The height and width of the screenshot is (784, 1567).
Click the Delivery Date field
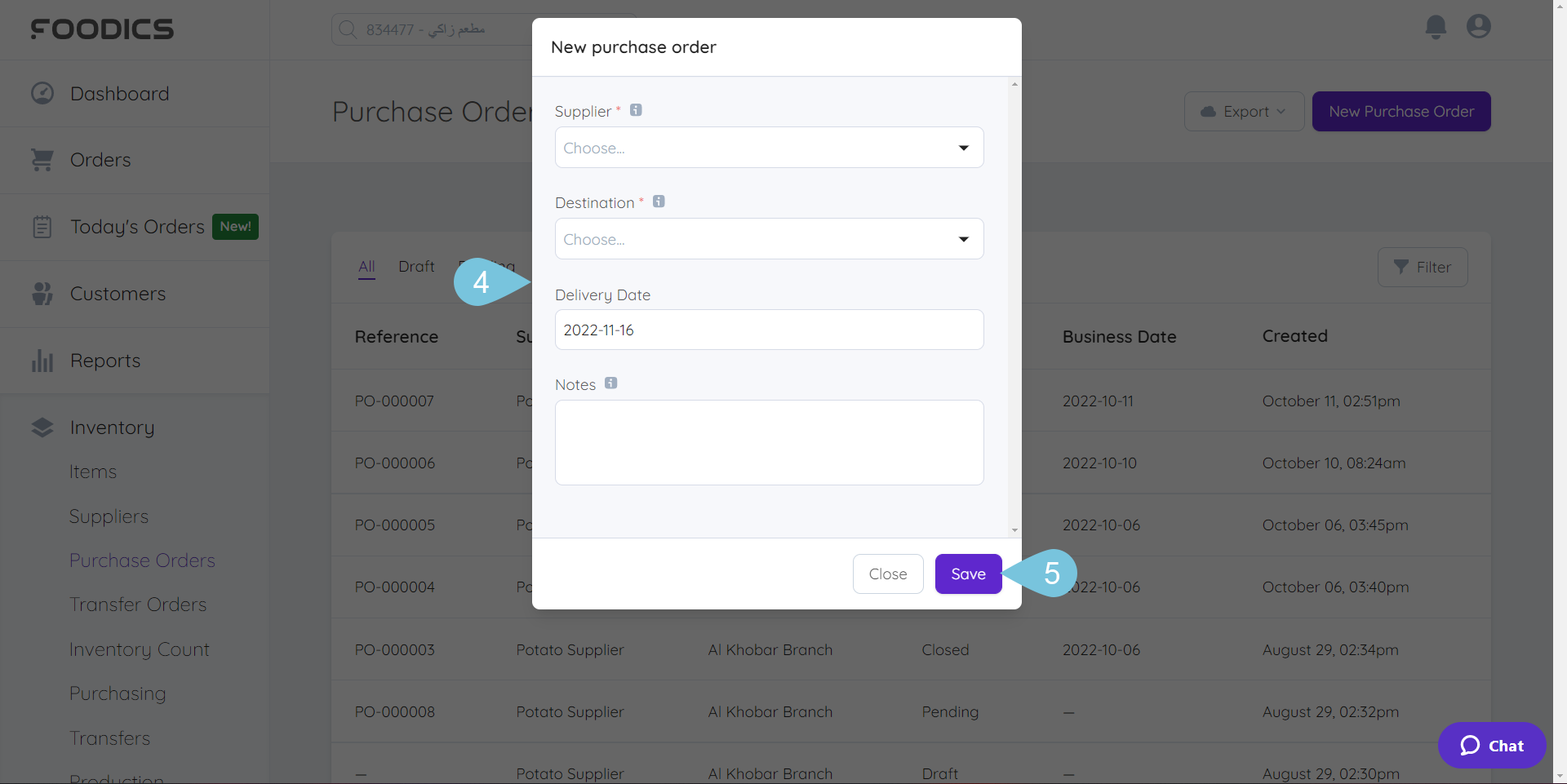[x=768, y=330]
